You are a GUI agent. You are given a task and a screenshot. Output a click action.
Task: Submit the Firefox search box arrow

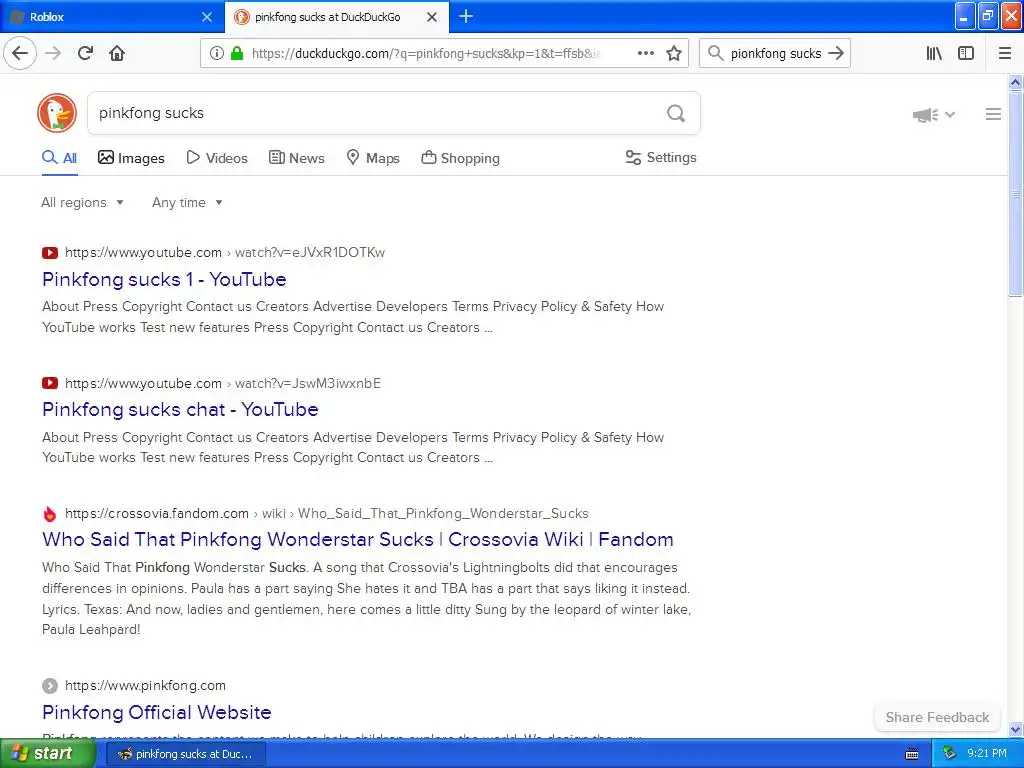(836, 53)
